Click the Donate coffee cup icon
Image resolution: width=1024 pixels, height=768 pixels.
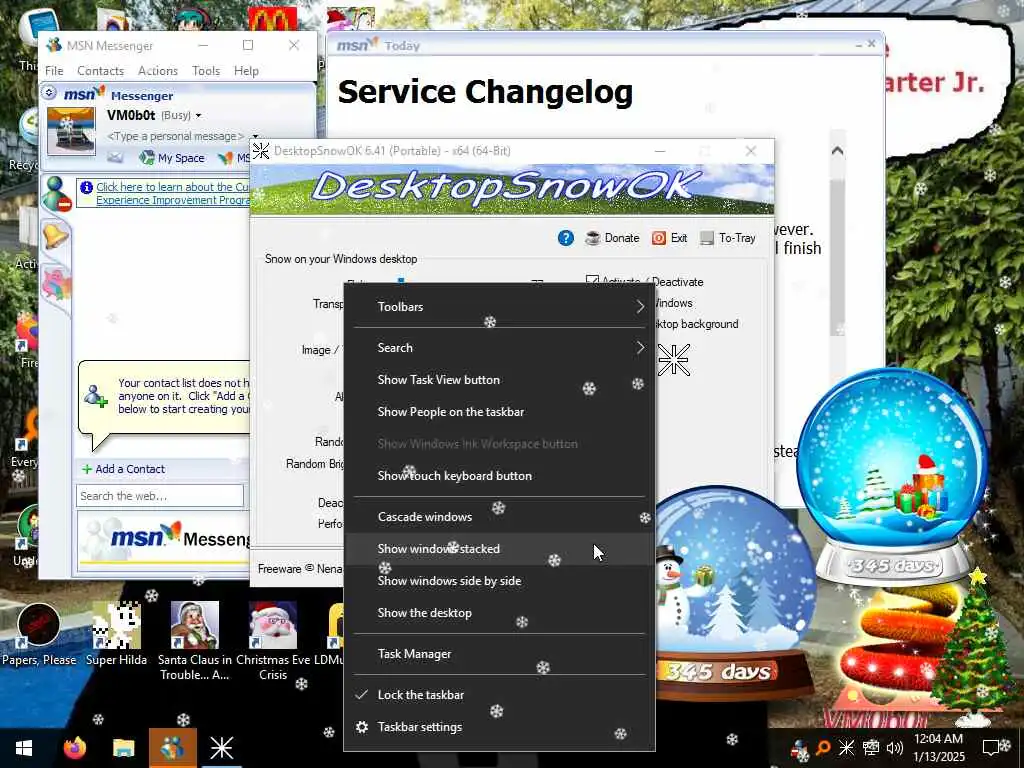pos(592,238)
